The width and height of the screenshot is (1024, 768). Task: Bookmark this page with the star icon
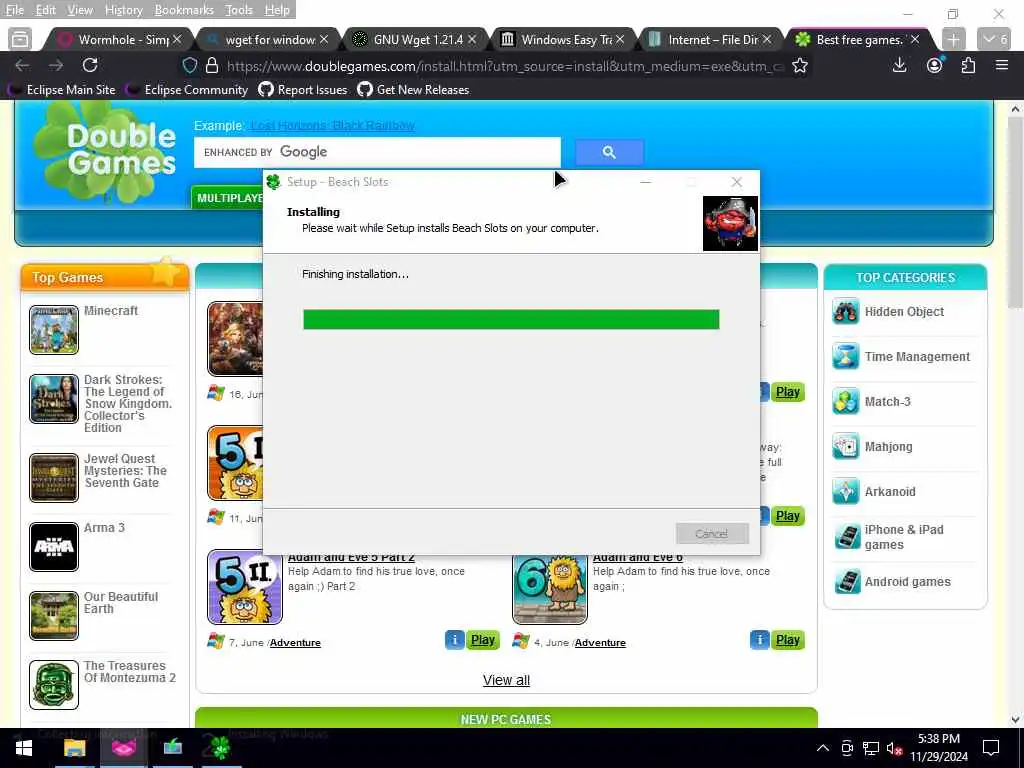800,65
